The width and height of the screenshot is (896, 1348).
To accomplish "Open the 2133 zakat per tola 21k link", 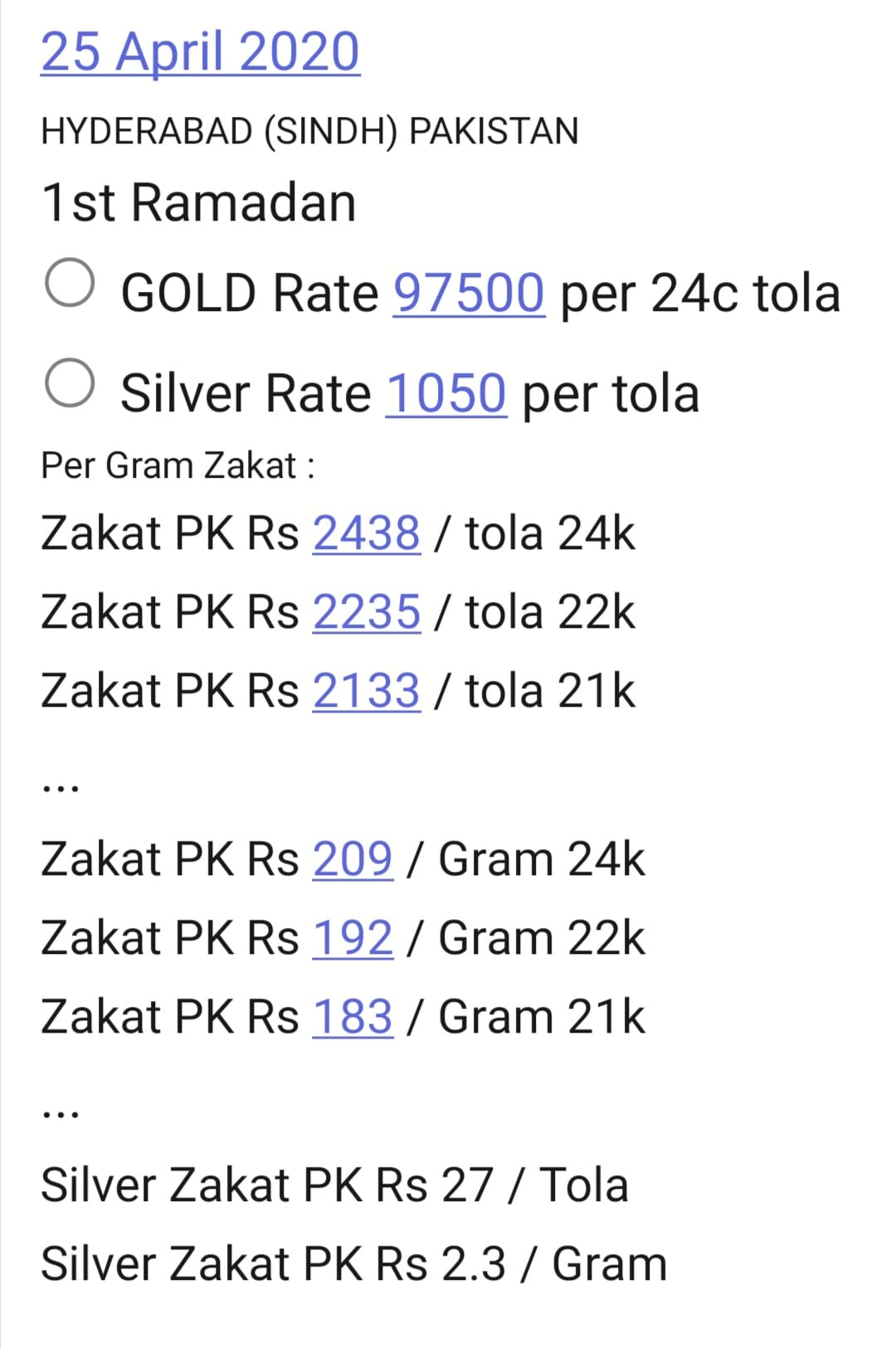I will click(367, 691).
